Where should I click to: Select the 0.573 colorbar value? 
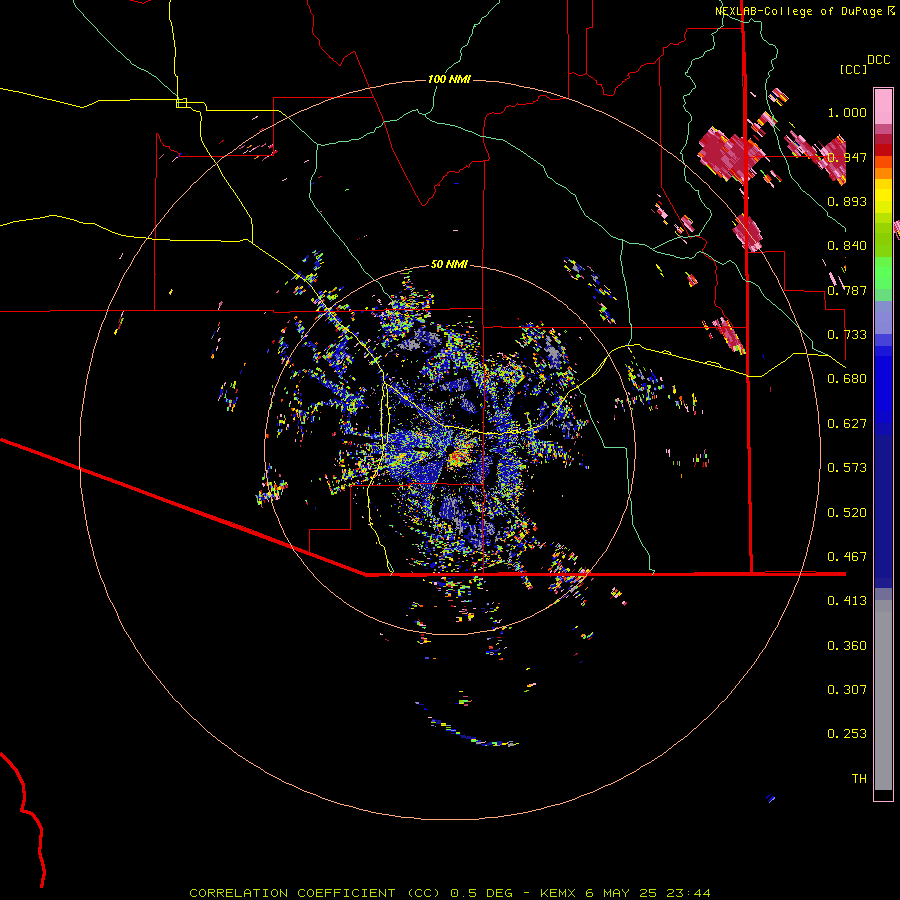(847, 468)
